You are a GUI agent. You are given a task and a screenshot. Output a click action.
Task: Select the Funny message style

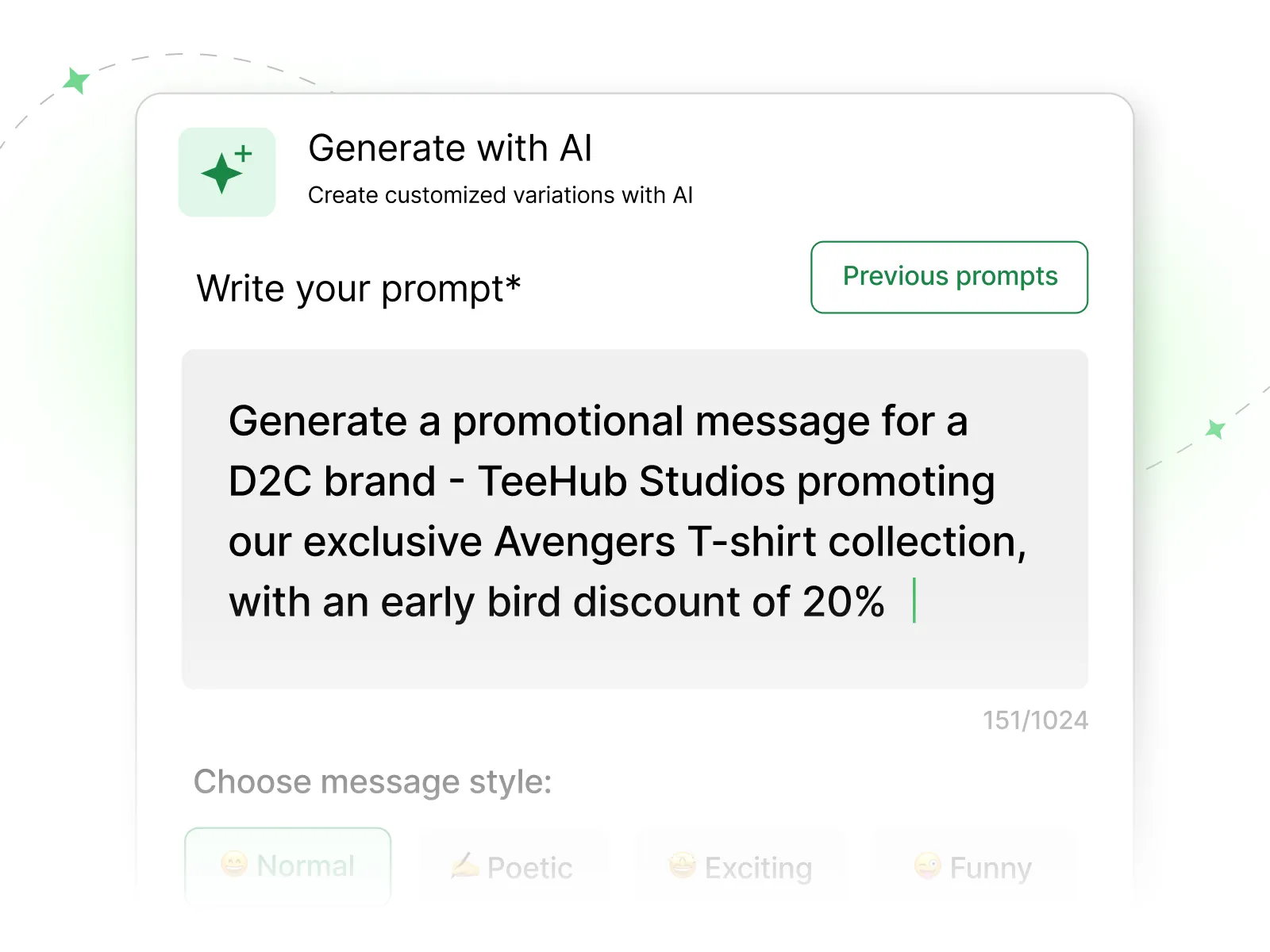pyautogui.click(x=972, y=866)
